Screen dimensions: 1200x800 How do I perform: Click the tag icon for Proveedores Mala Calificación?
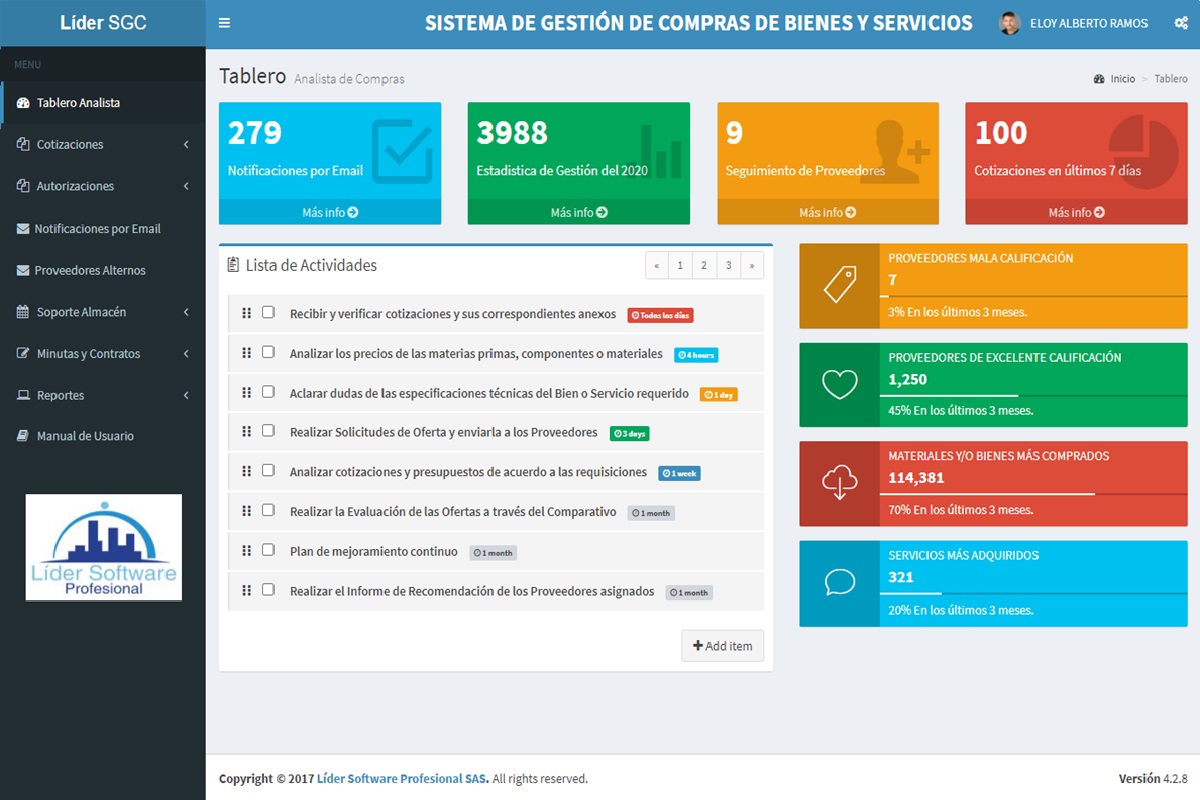[839, 286]
